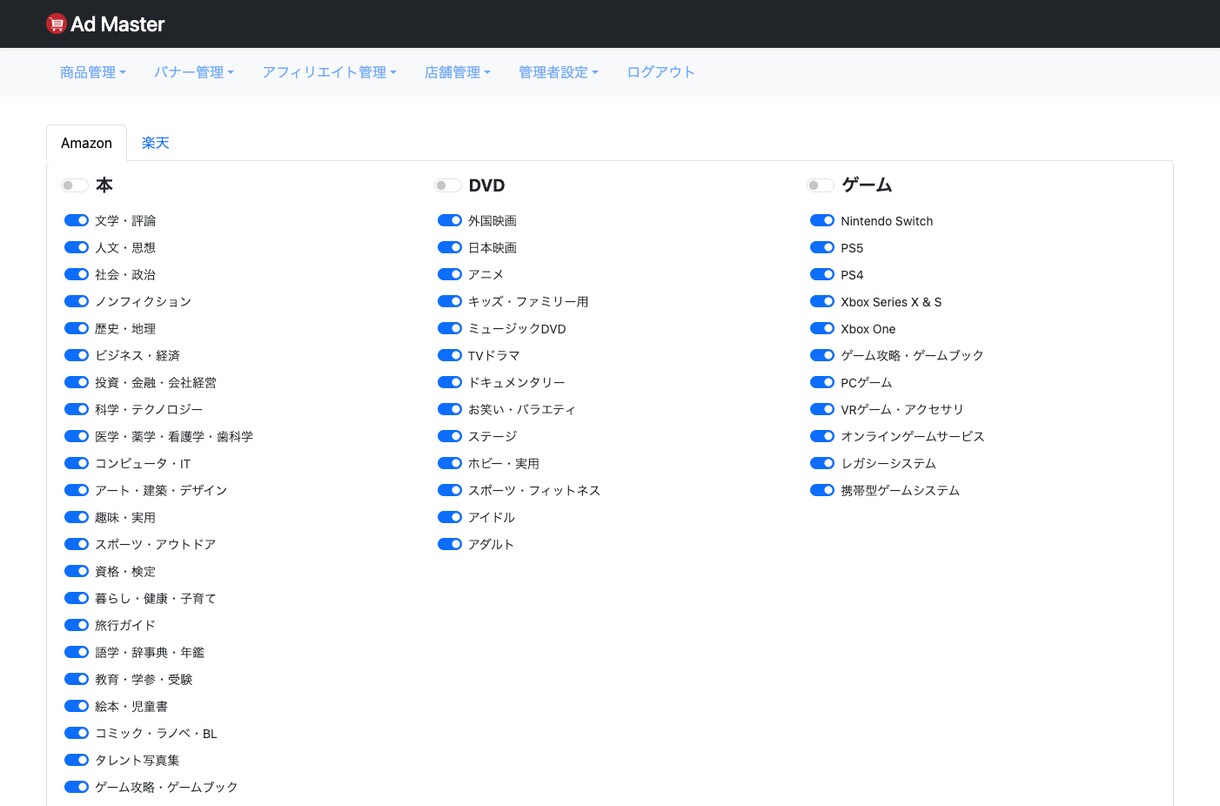Viewport: 1220px width, 806px height.
Task: Toggle the PCゲーム switch
Action: [823, 382]
